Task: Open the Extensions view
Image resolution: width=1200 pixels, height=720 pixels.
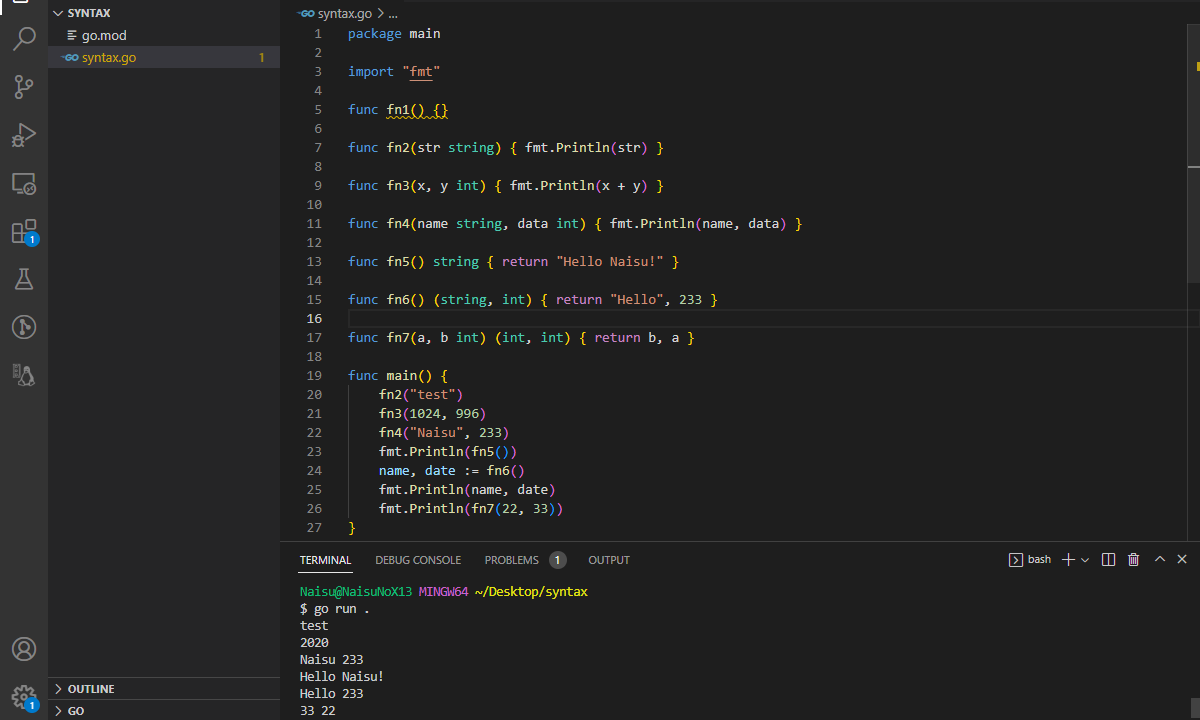Action: click(x=24, y=232)
